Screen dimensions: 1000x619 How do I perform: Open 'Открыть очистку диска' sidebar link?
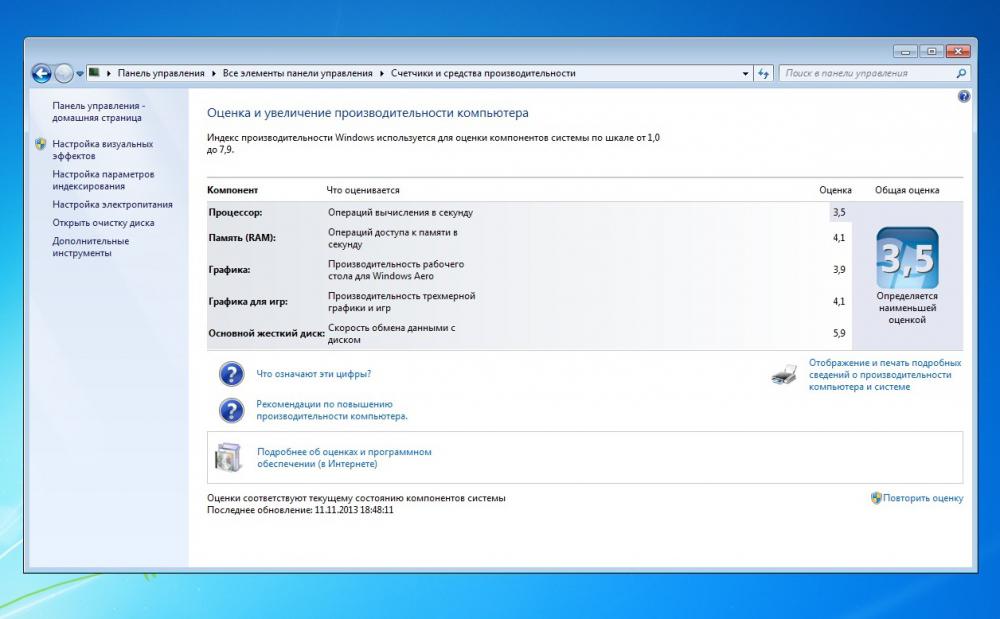click(x=103, y=223)
